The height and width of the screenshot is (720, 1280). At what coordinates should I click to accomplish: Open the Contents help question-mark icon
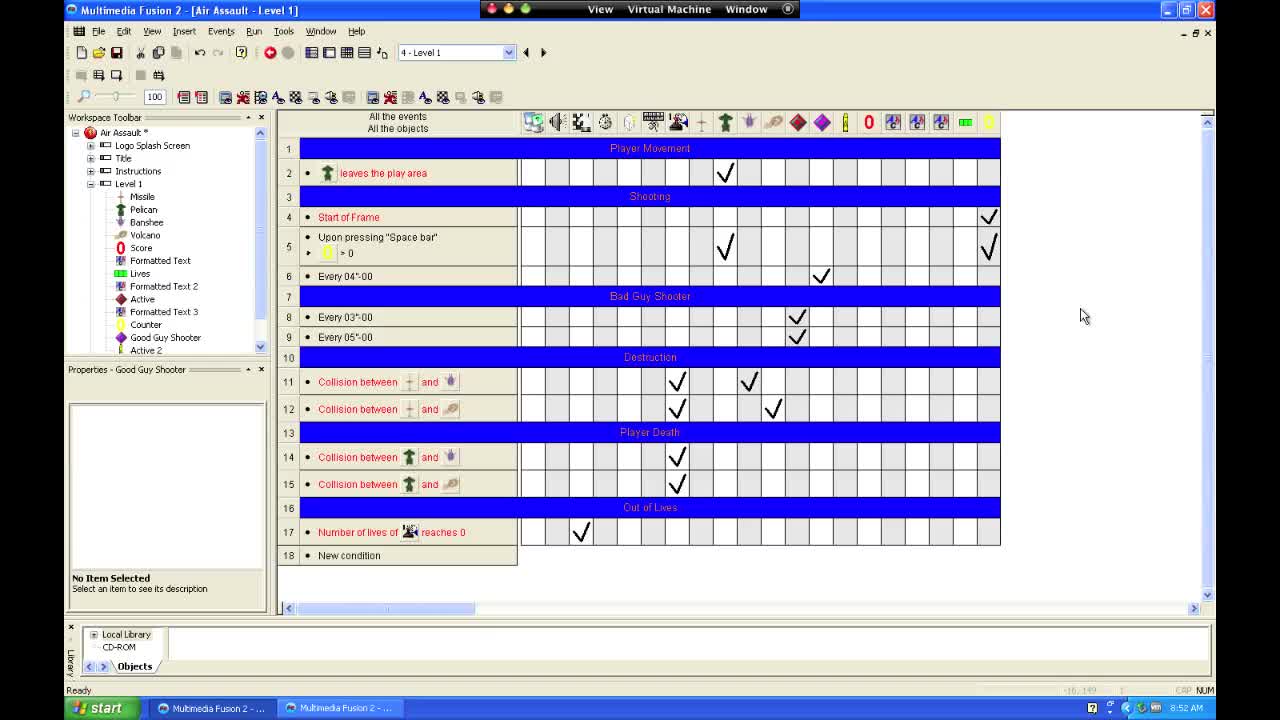(x=241, y=53)
